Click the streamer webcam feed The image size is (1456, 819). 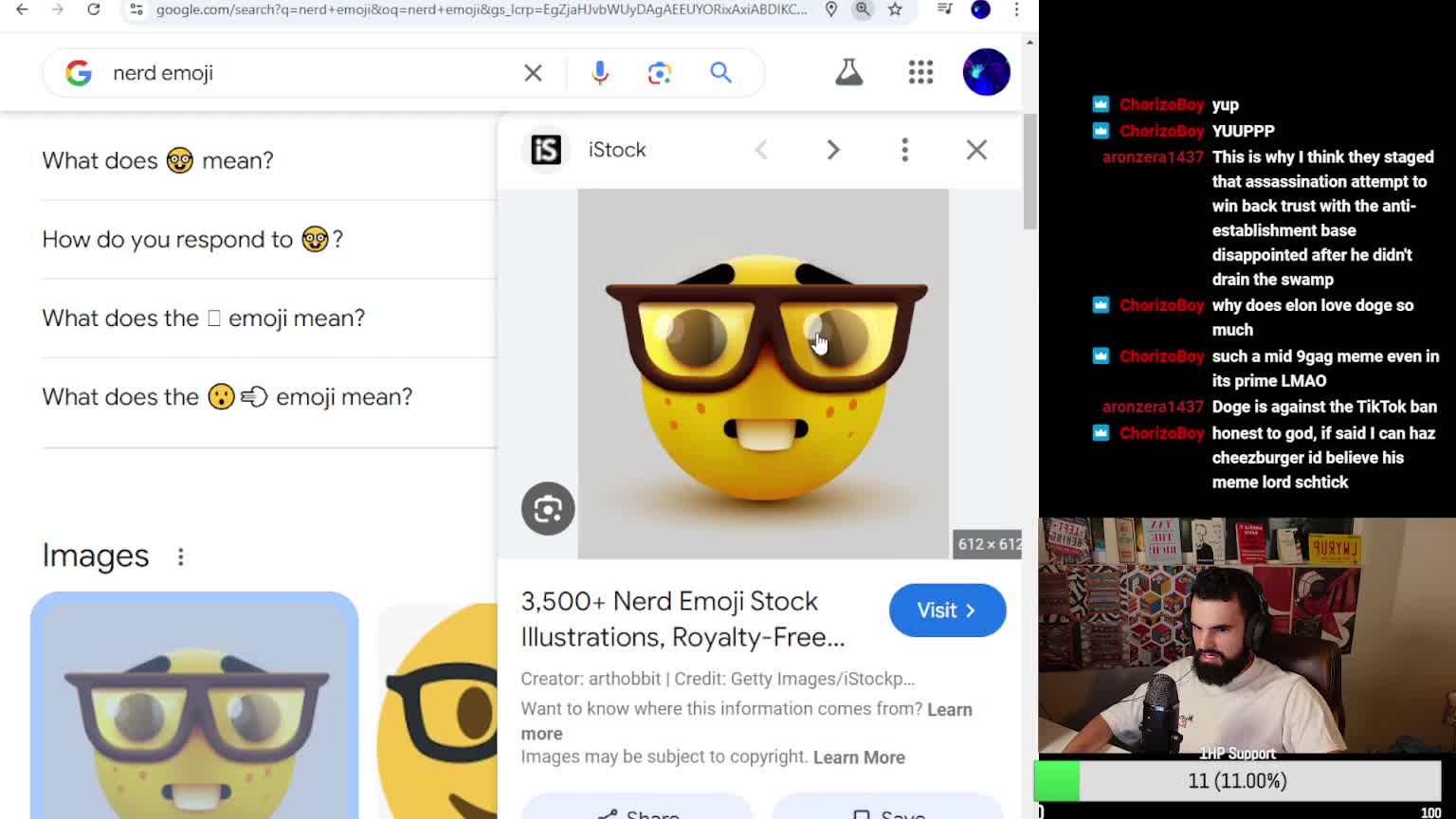coord(1247,635)
